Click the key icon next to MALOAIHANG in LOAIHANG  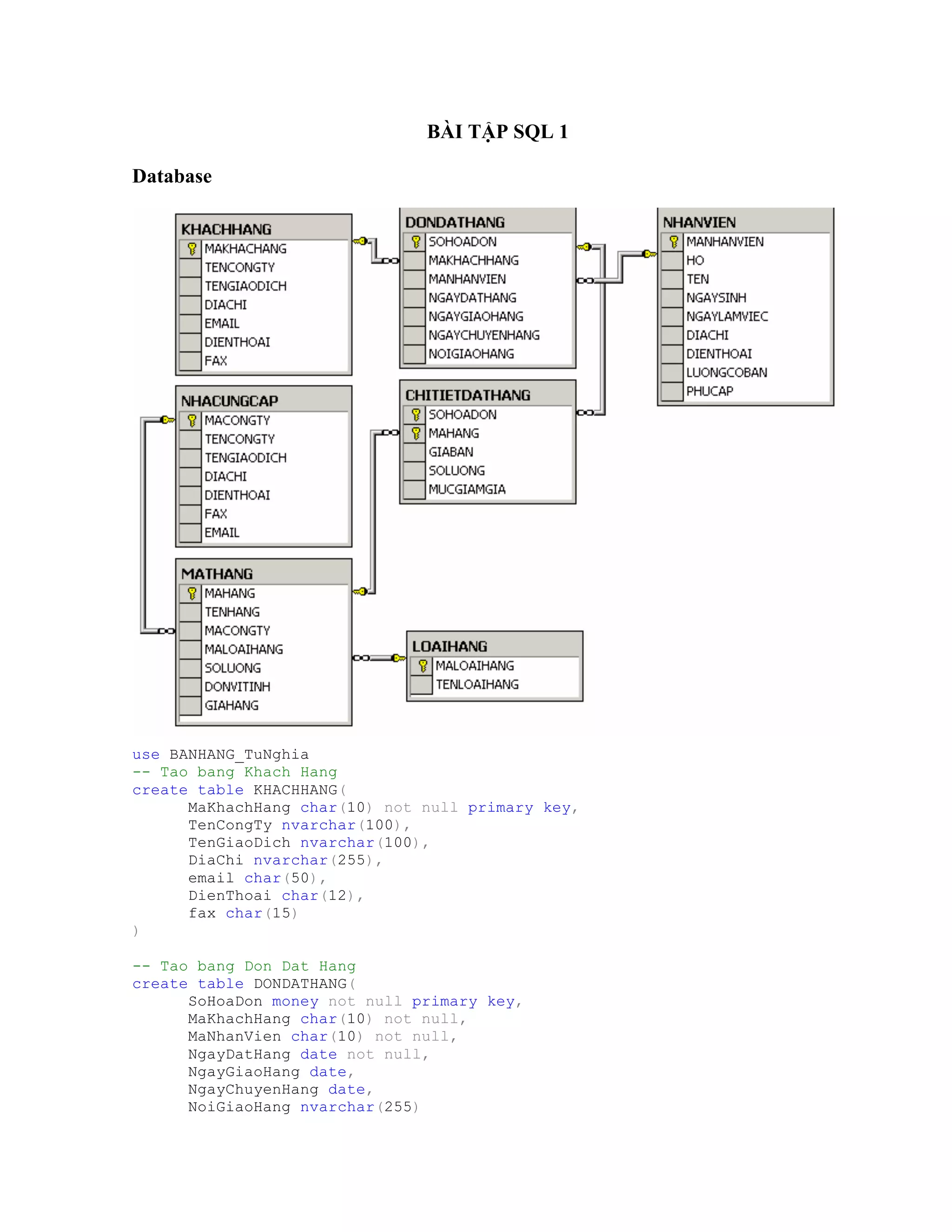point(423,666)
